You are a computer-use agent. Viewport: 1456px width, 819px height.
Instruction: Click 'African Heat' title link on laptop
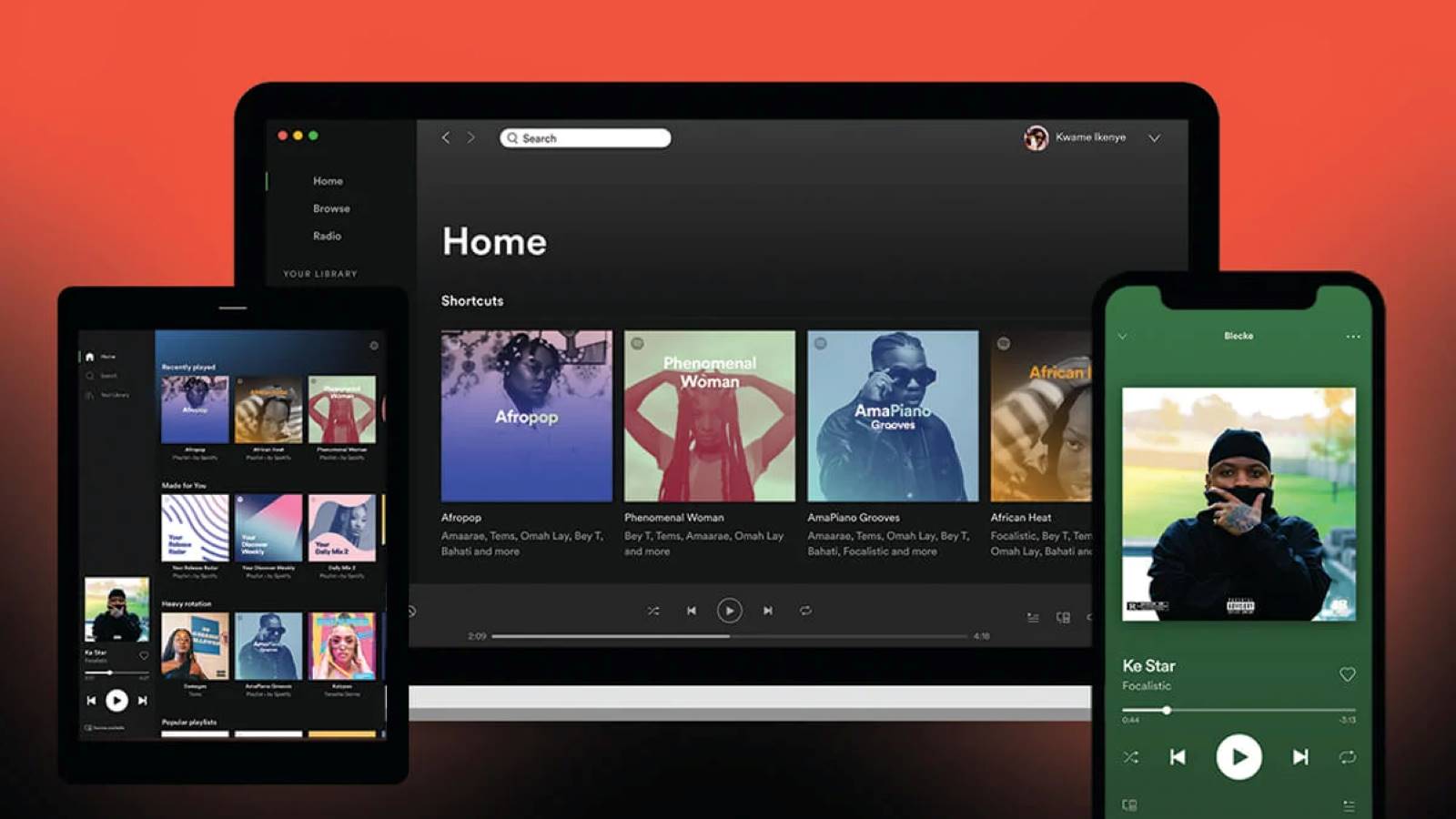click(1021, 517)
